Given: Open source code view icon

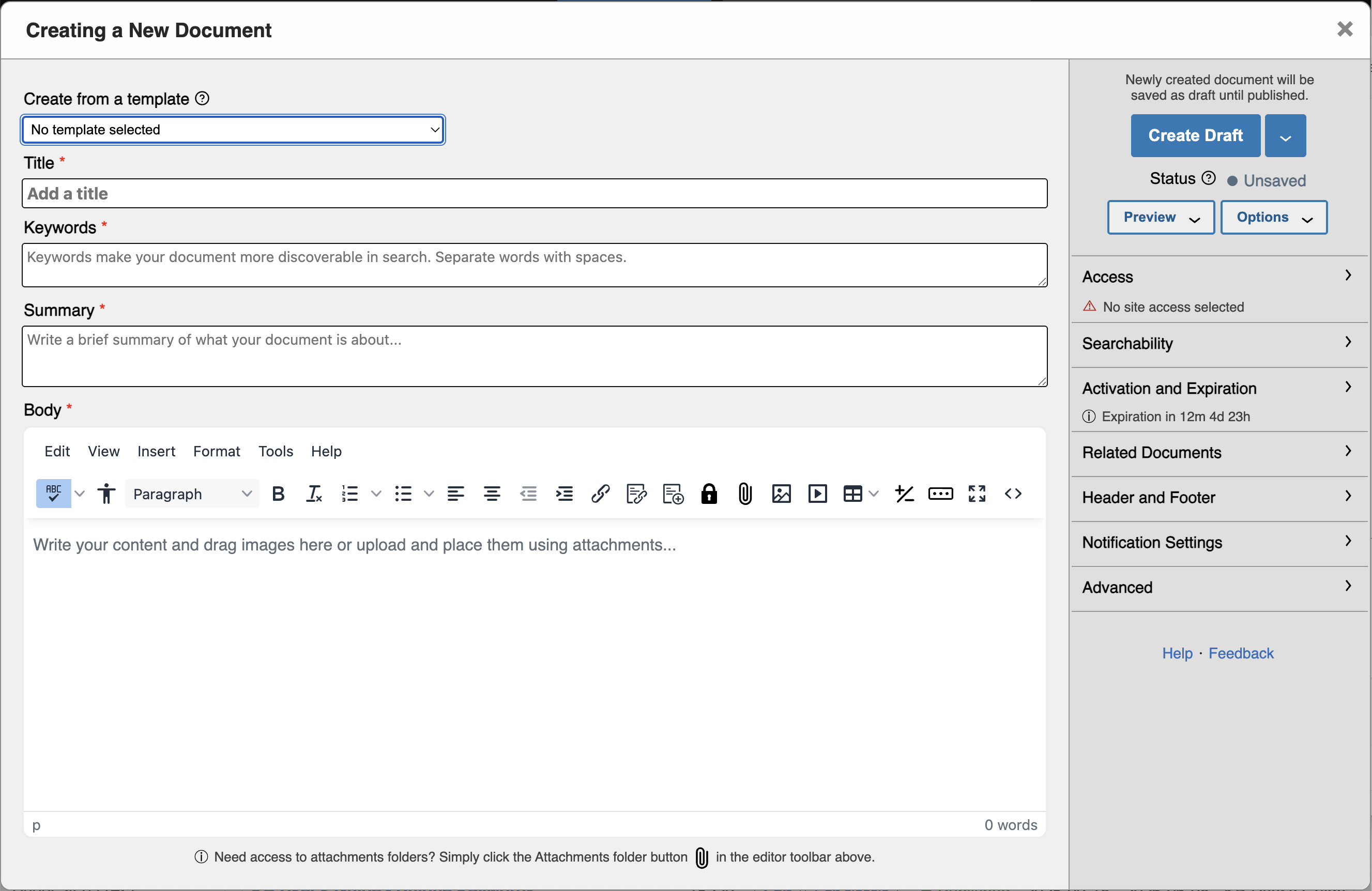Looking at the screenshot, I should coord(1013,494).
